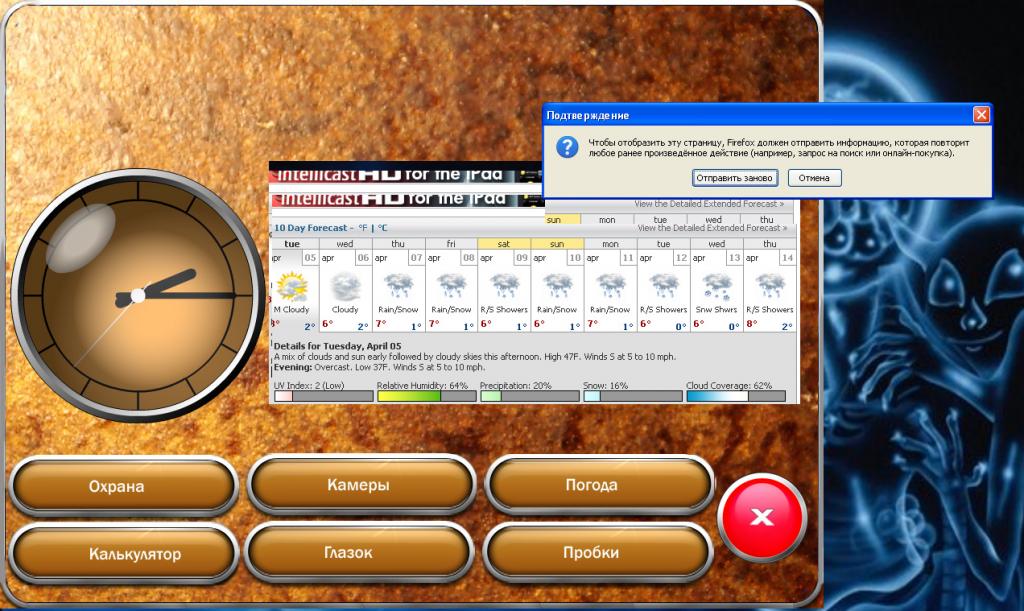Open the Камеры view

[x=357, y=485]
